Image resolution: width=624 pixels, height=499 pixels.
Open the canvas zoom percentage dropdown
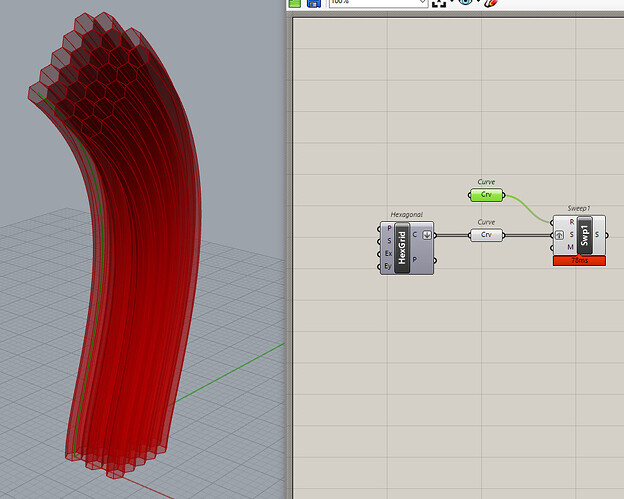click(378, 2)
